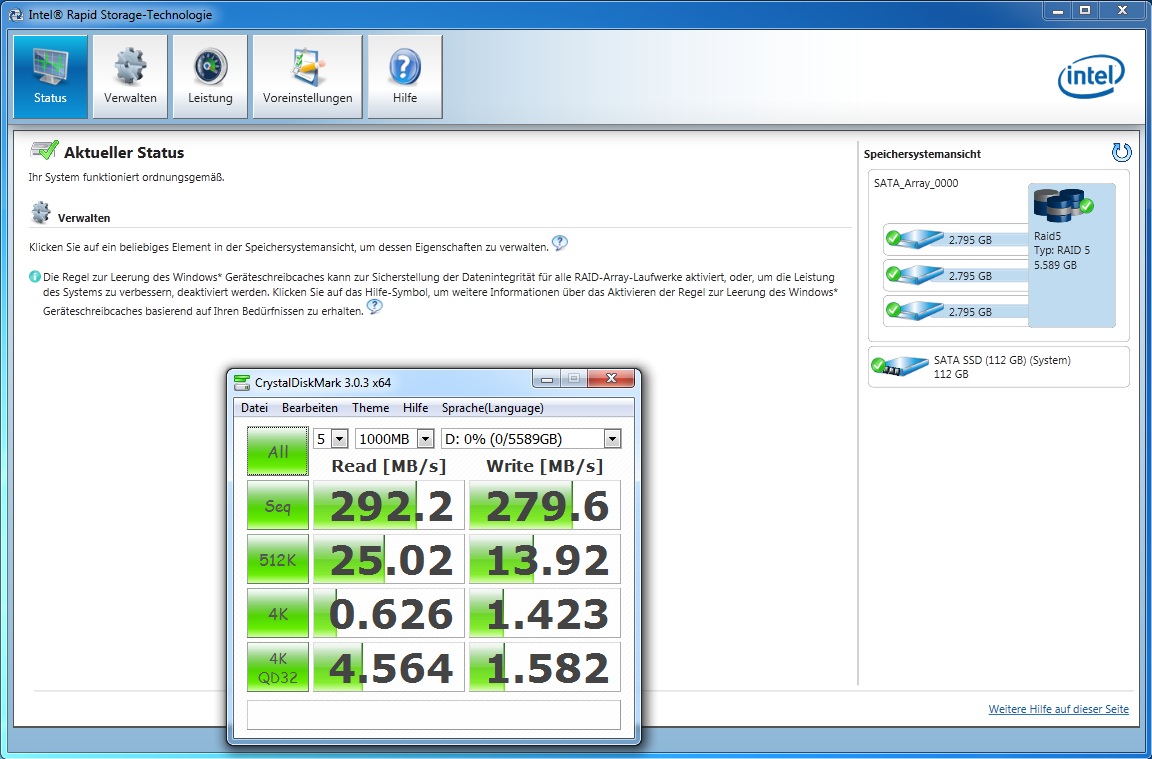Start the 4K benchmark
The width and height of the screenshot is (1152, 759).
[x=278, y=614]
